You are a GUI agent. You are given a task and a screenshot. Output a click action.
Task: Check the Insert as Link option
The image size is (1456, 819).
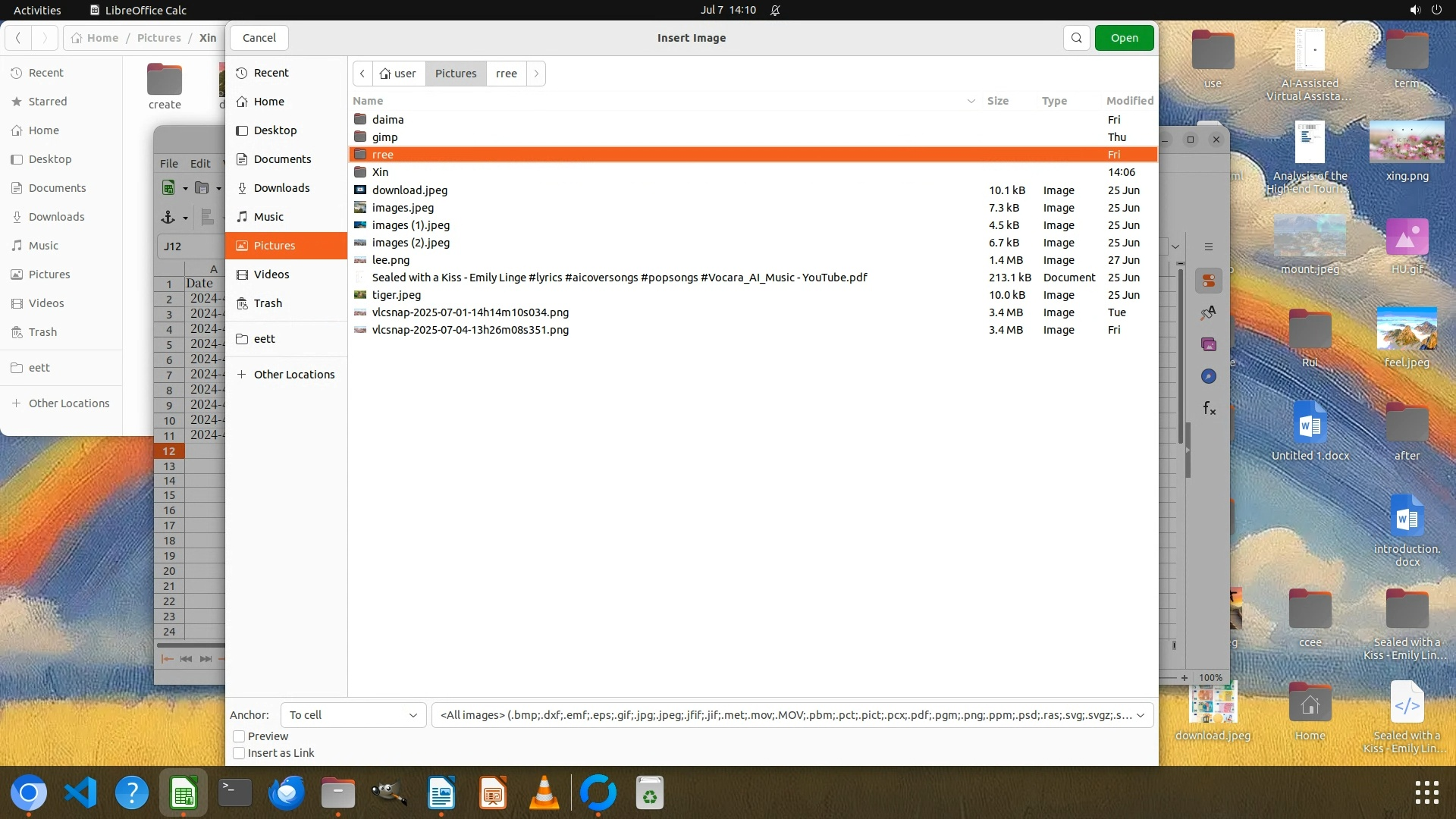[239, 753]
